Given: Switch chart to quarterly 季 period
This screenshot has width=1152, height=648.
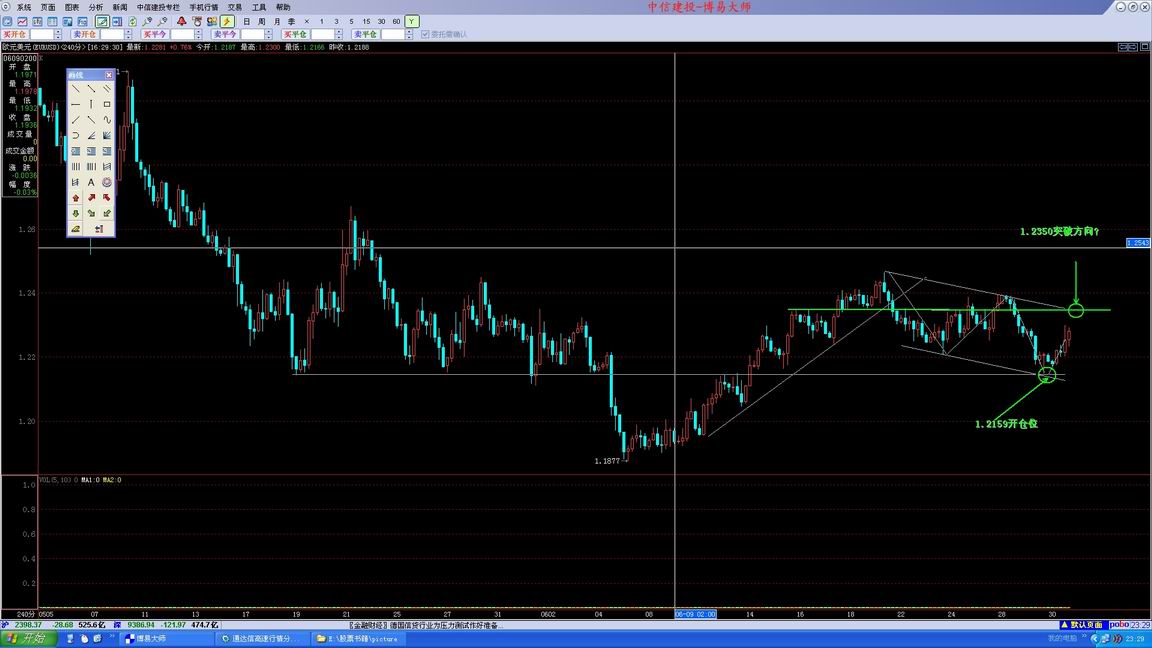Looking at the screenshot, I should tap(292, 21).
